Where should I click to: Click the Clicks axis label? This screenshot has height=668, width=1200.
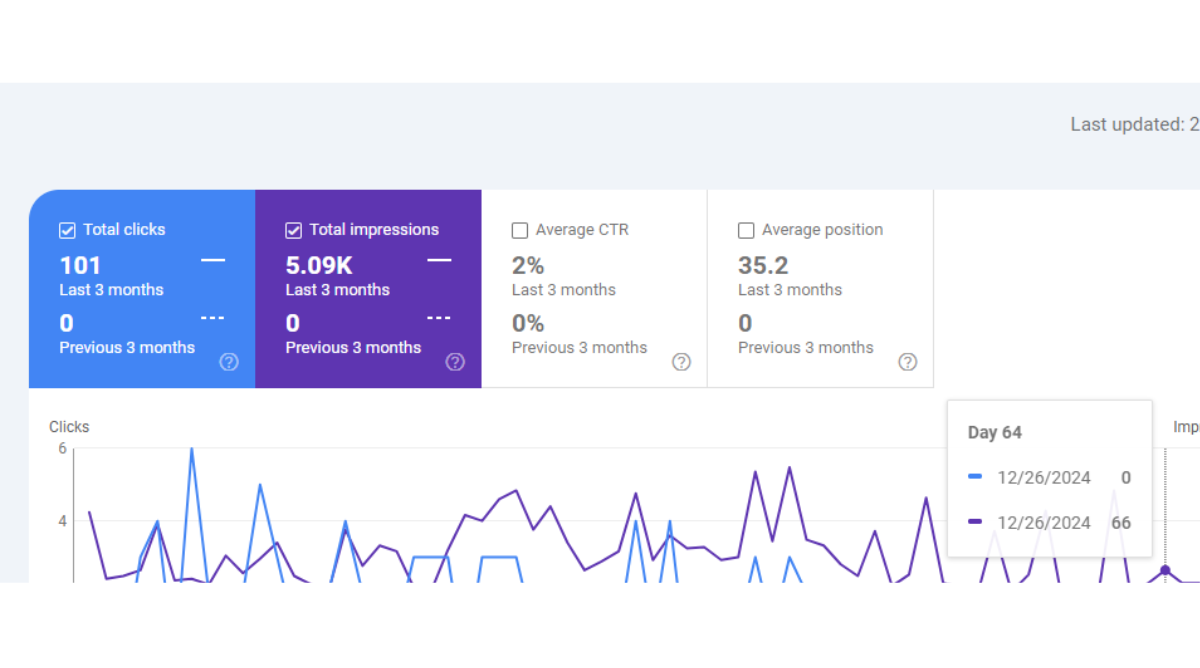pyautogui.click(x=69, y=427)
